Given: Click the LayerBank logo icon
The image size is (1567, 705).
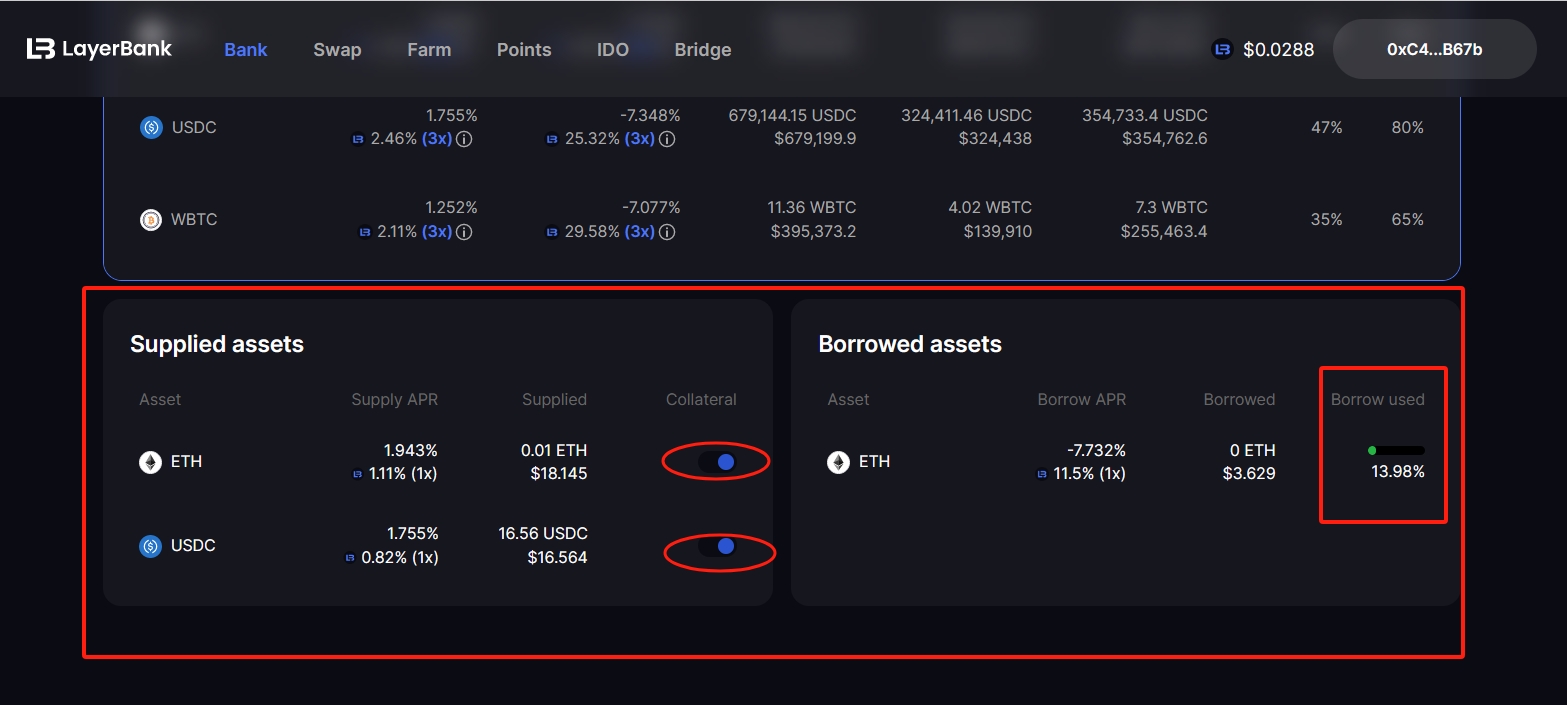Looking at the screenshot, I should click(x=40, y=49).
